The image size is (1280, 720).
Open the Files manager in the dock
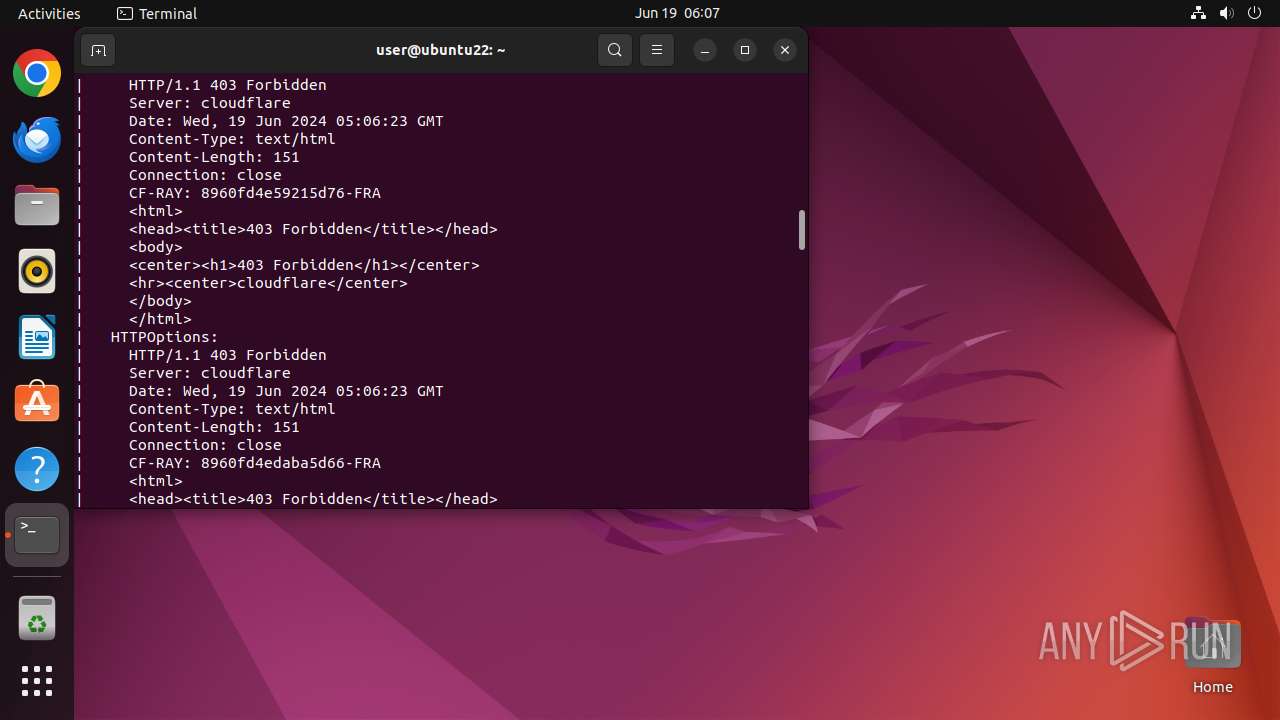coord(37,205)
